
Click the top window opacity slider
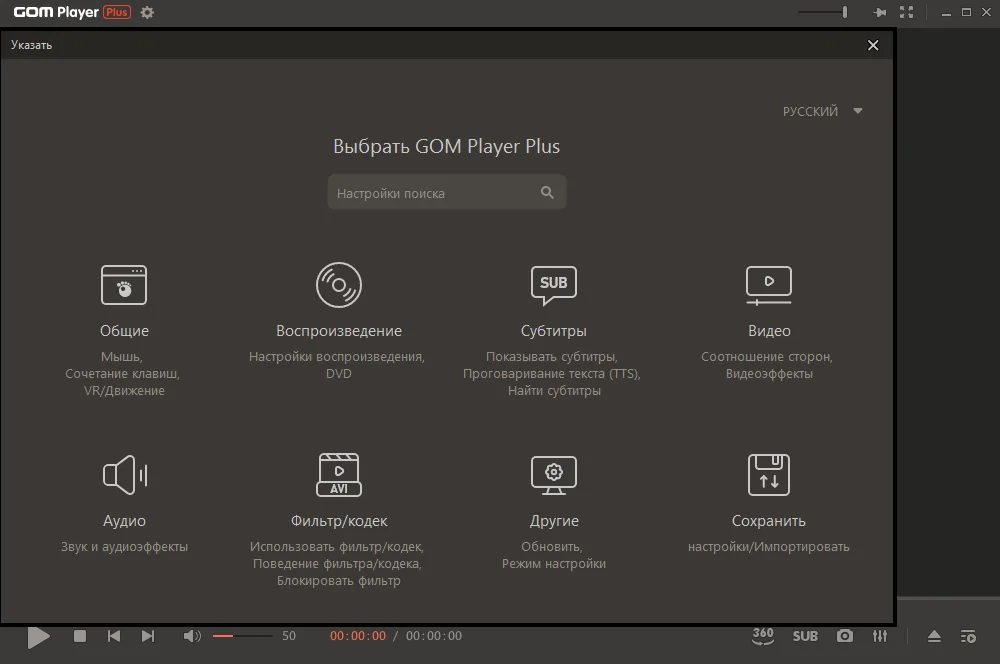(823, 12)
